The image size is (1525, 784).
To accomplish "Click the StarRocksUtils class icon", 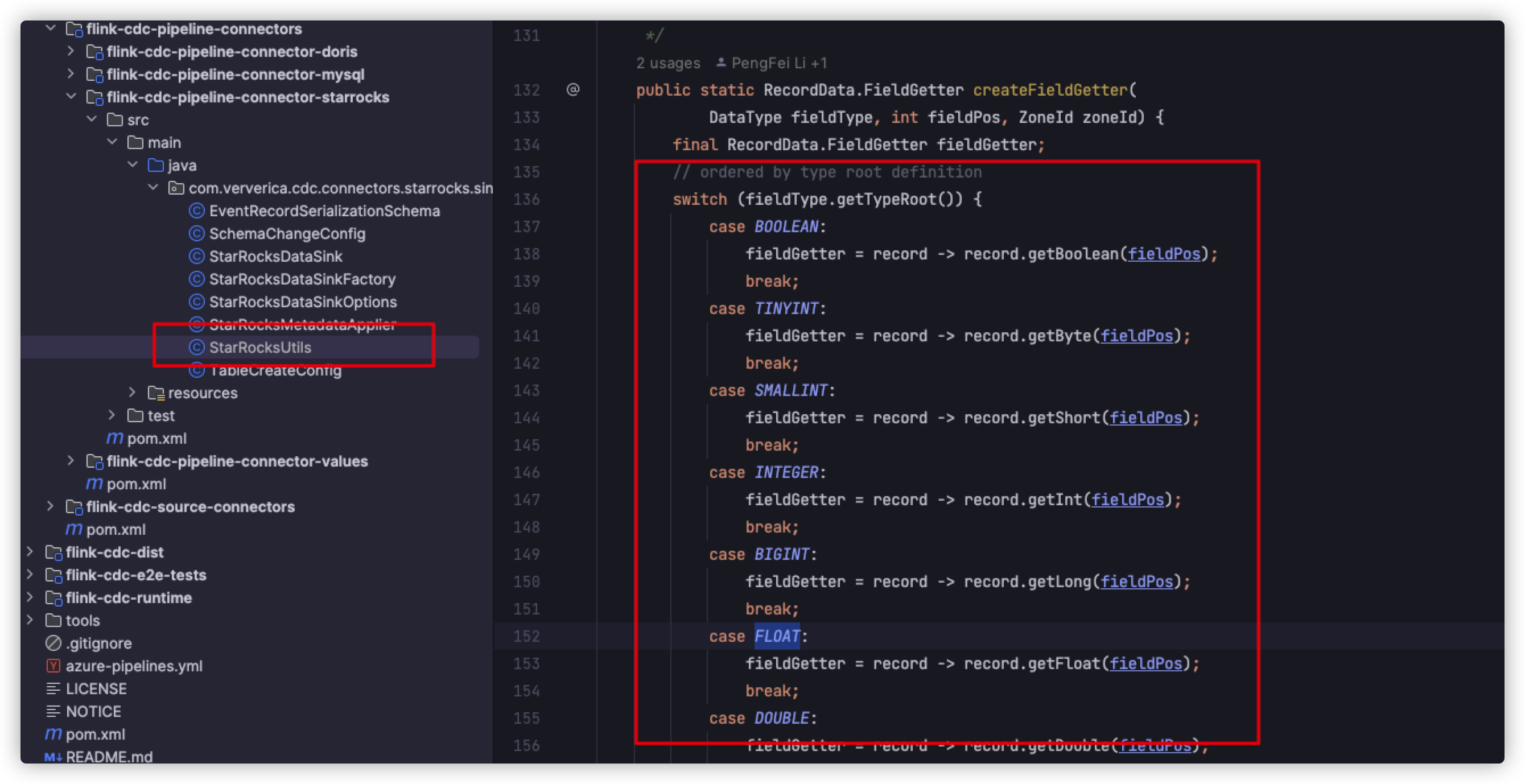I will pos(196,347).
